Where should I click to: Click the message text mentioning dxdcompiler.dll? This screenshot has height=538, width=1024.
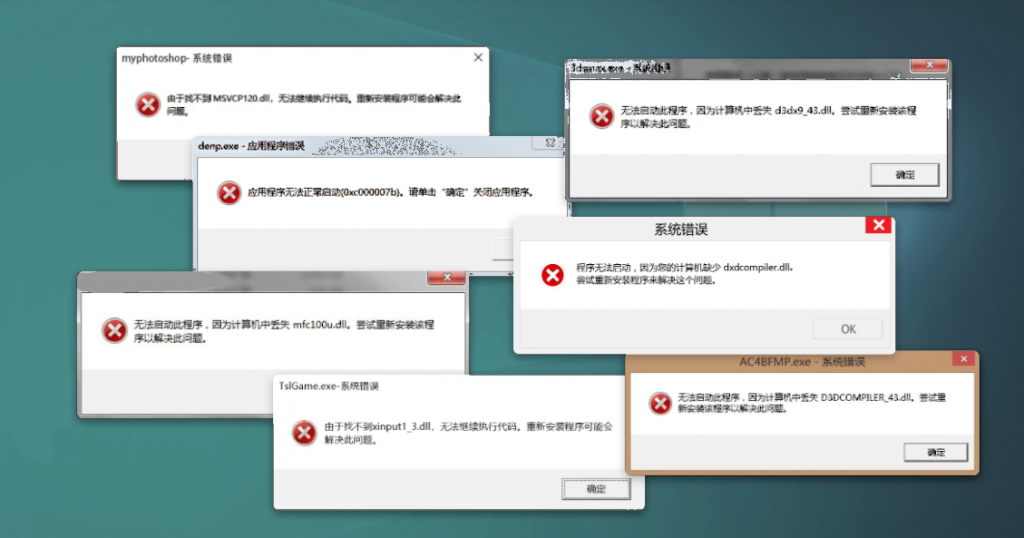click(684, 274)
